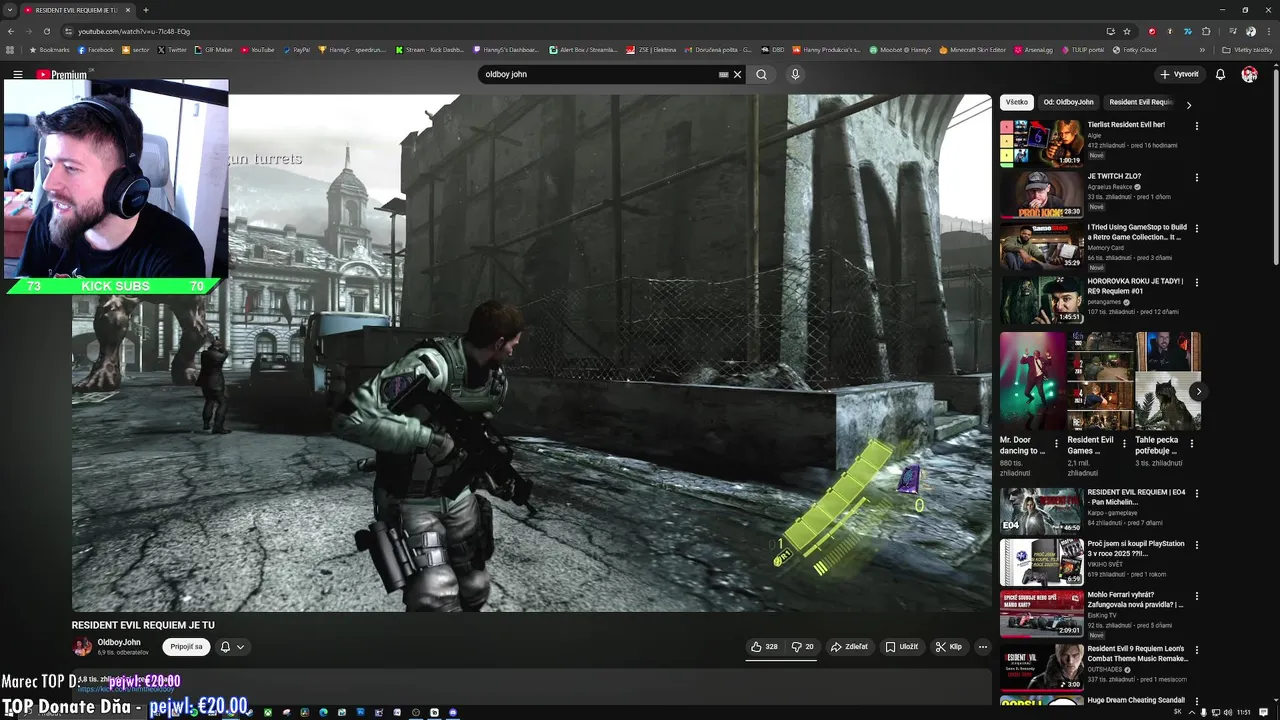Click the magnifier search button
Screen dimensions: 1280x720
(762, 74)
